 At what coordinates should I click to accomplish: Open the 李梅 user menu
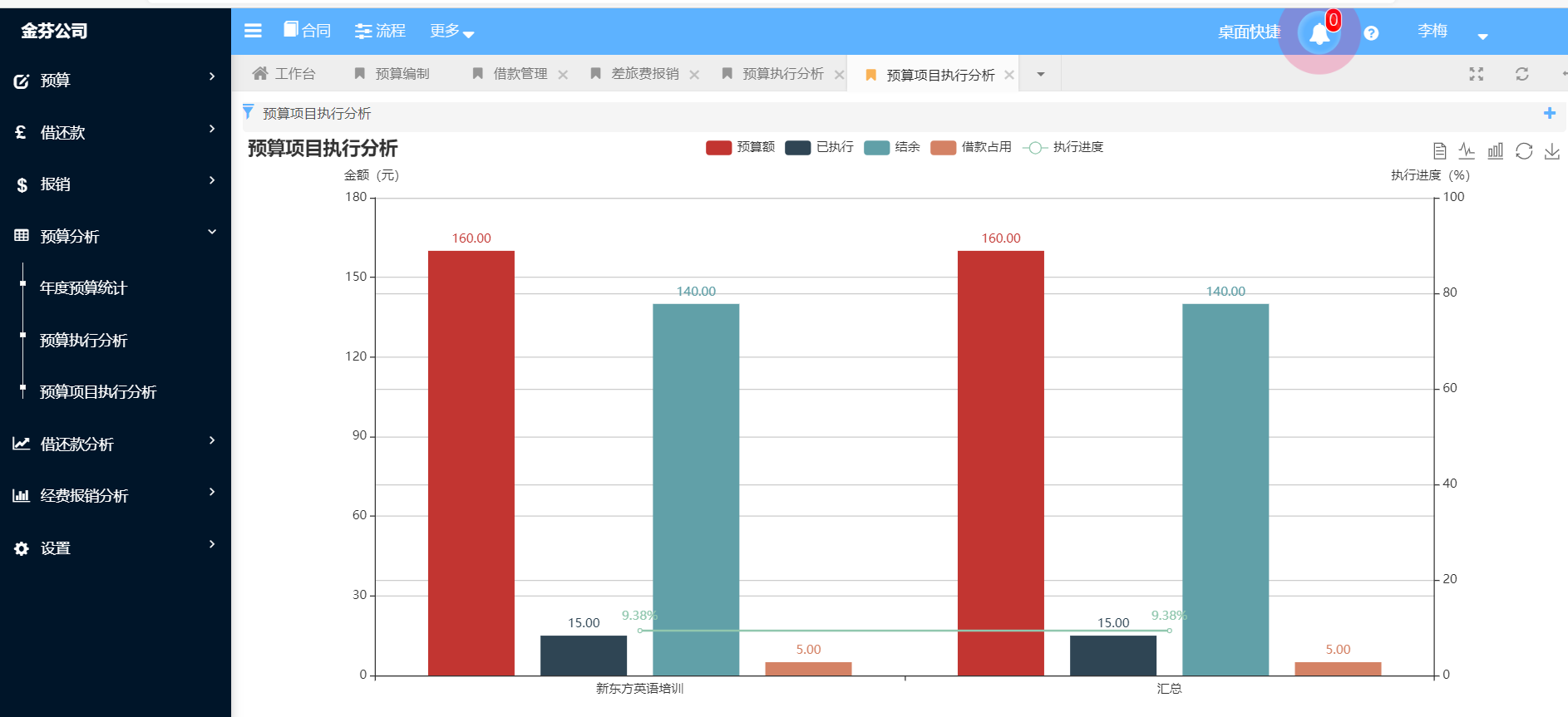[1452, 32]
